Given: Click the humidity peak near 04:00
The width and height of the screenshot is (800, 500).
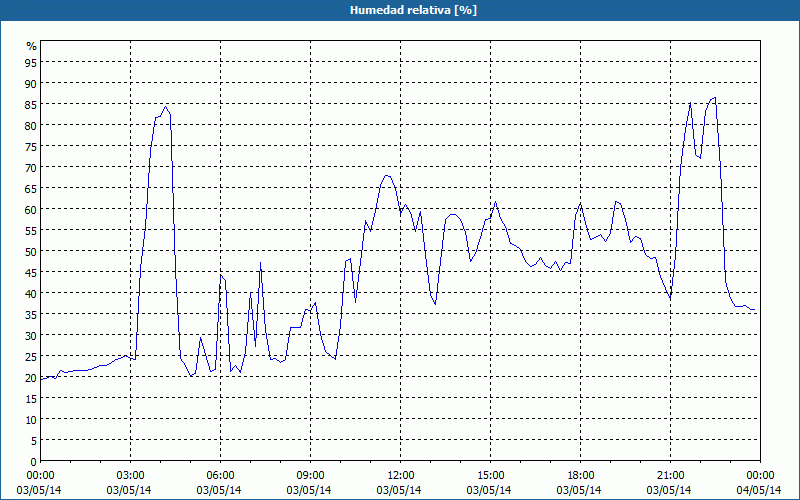Looking at the screenshot, I should click(x=166, y=107).
